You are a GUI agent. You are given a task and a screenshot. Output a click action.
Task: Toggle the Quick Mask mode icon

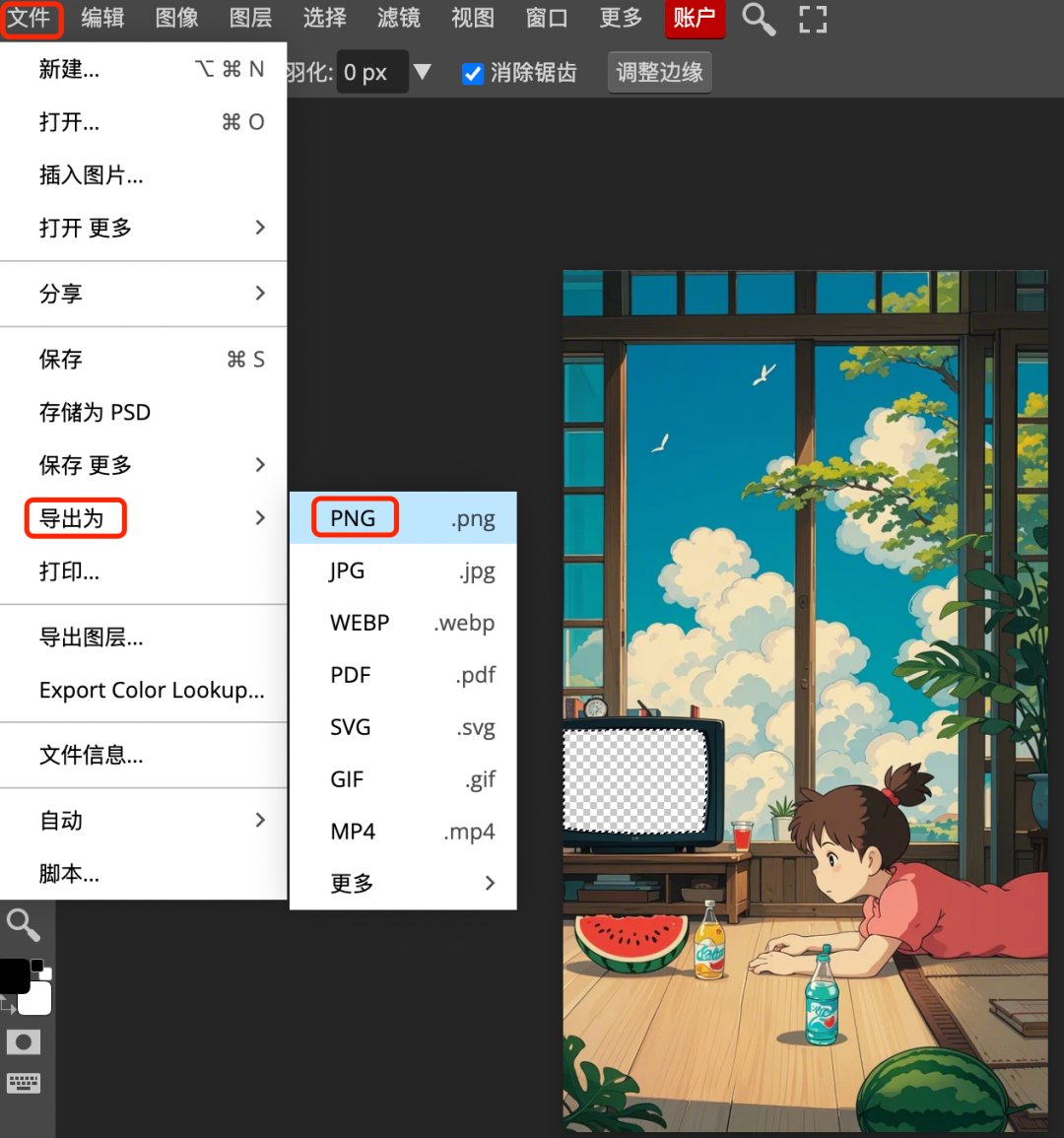24,1042
